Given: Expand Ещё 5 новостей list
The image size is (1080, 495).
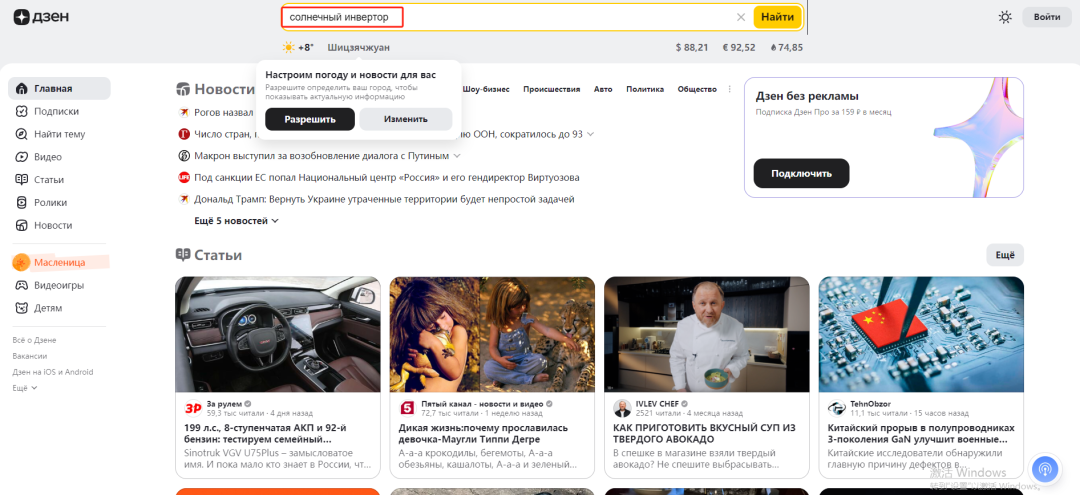Looking at the screenshot, I should pos(236,221).
